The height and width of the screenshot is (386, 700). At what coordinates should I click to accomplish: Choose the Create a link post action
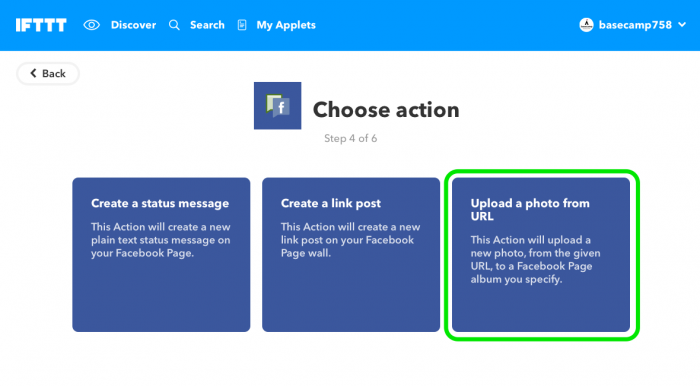351,255
